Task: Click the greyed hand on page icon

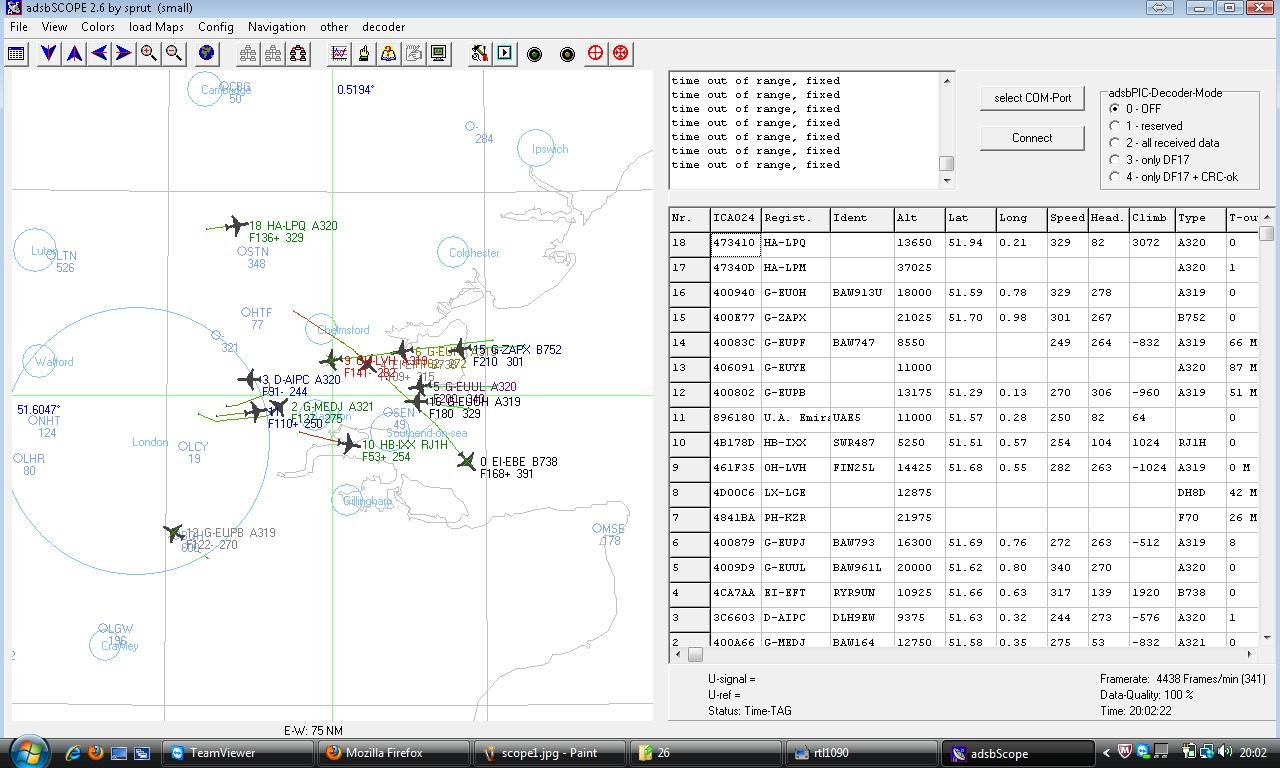Action: (413, 53)
